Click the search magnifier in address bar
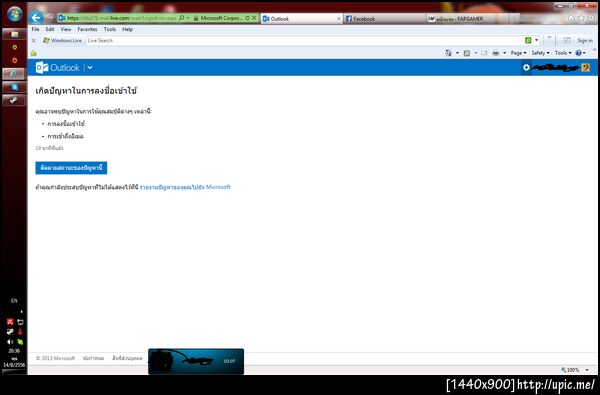Screen dimensions: 600x395 point(182,18)
